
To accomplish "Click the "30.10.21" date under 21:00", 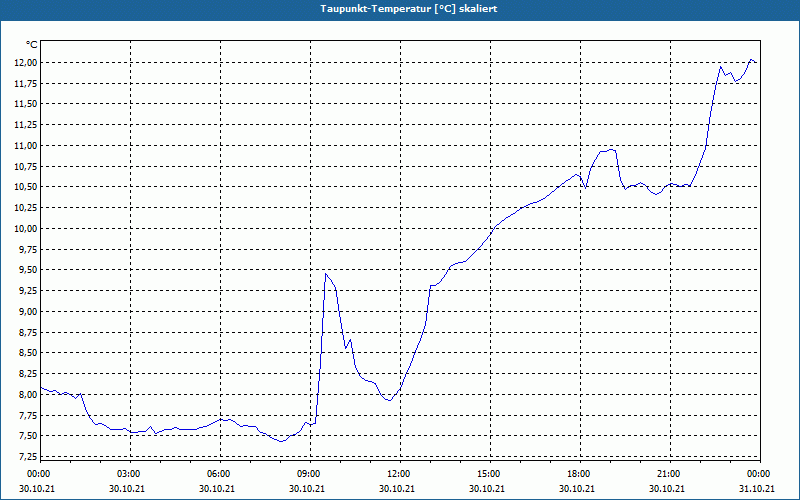I will pyautogui.click(x=667, y=489).
